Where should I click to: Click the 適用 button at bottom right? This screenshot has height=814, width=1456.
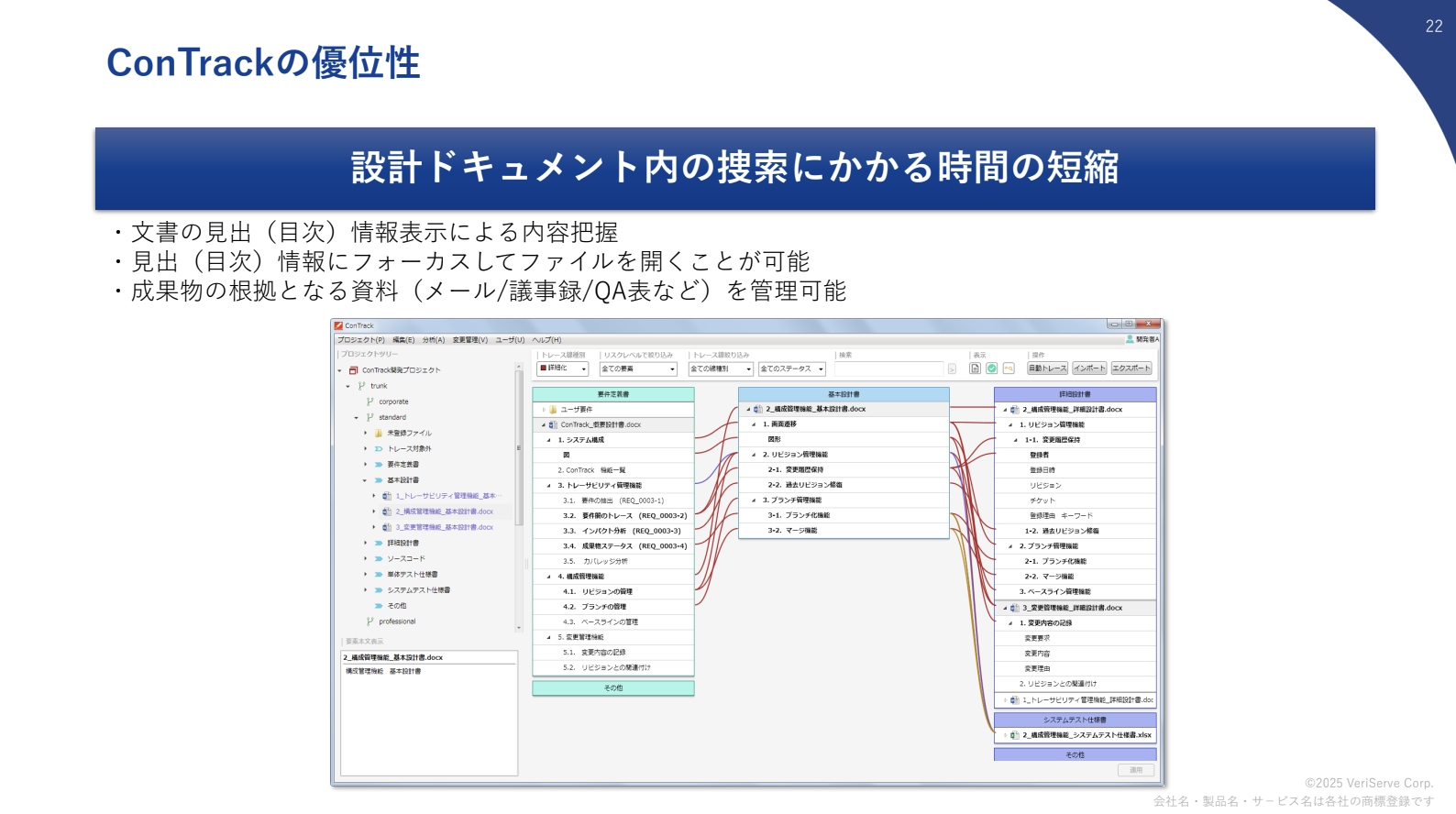pyautogui.click(x=1136, y=770)
